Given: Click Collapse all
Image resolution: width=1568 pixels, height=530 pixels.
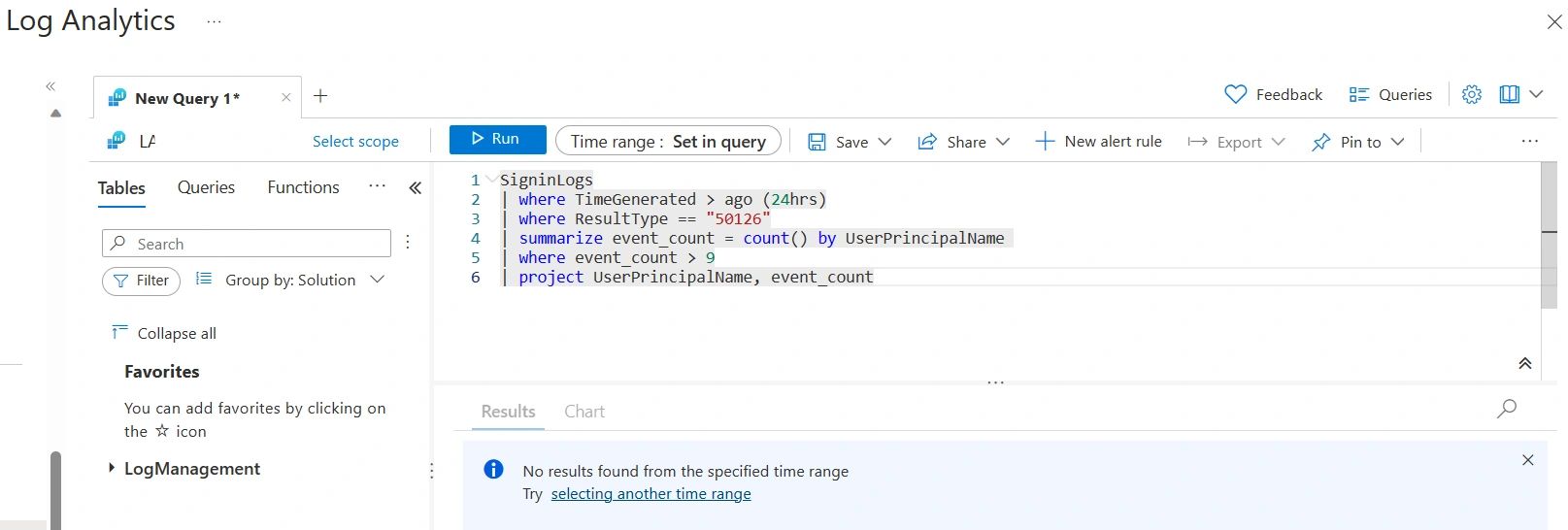Looking at the screenshot, I should tap(164, 333).
